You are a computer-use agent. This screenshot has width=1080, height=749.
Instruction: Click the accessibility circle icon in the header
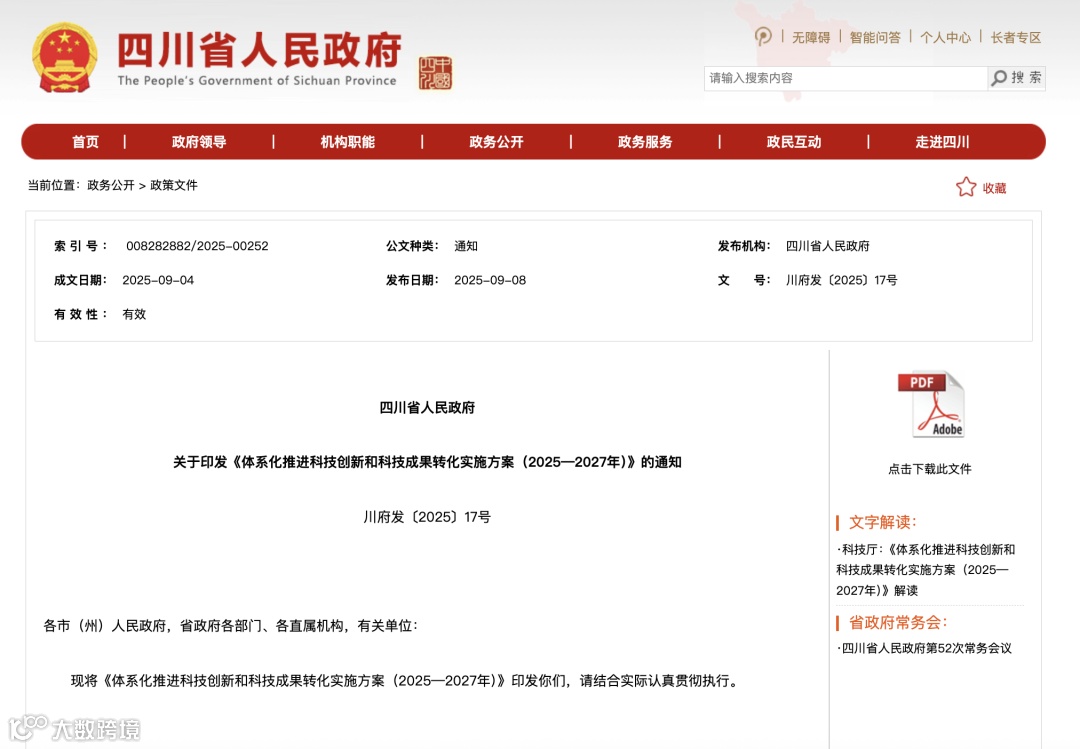pyautogui.click(x=763, y=36)
